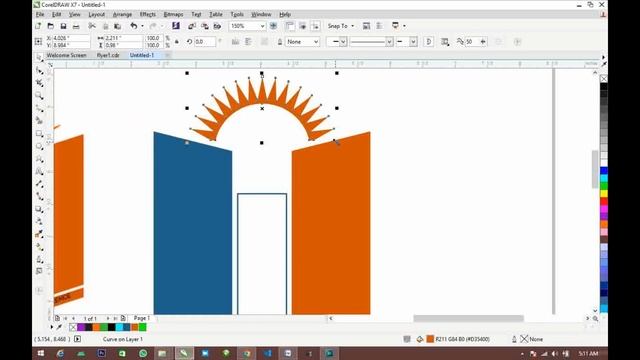Toggle Show Guidelines button

coord(315,26)
